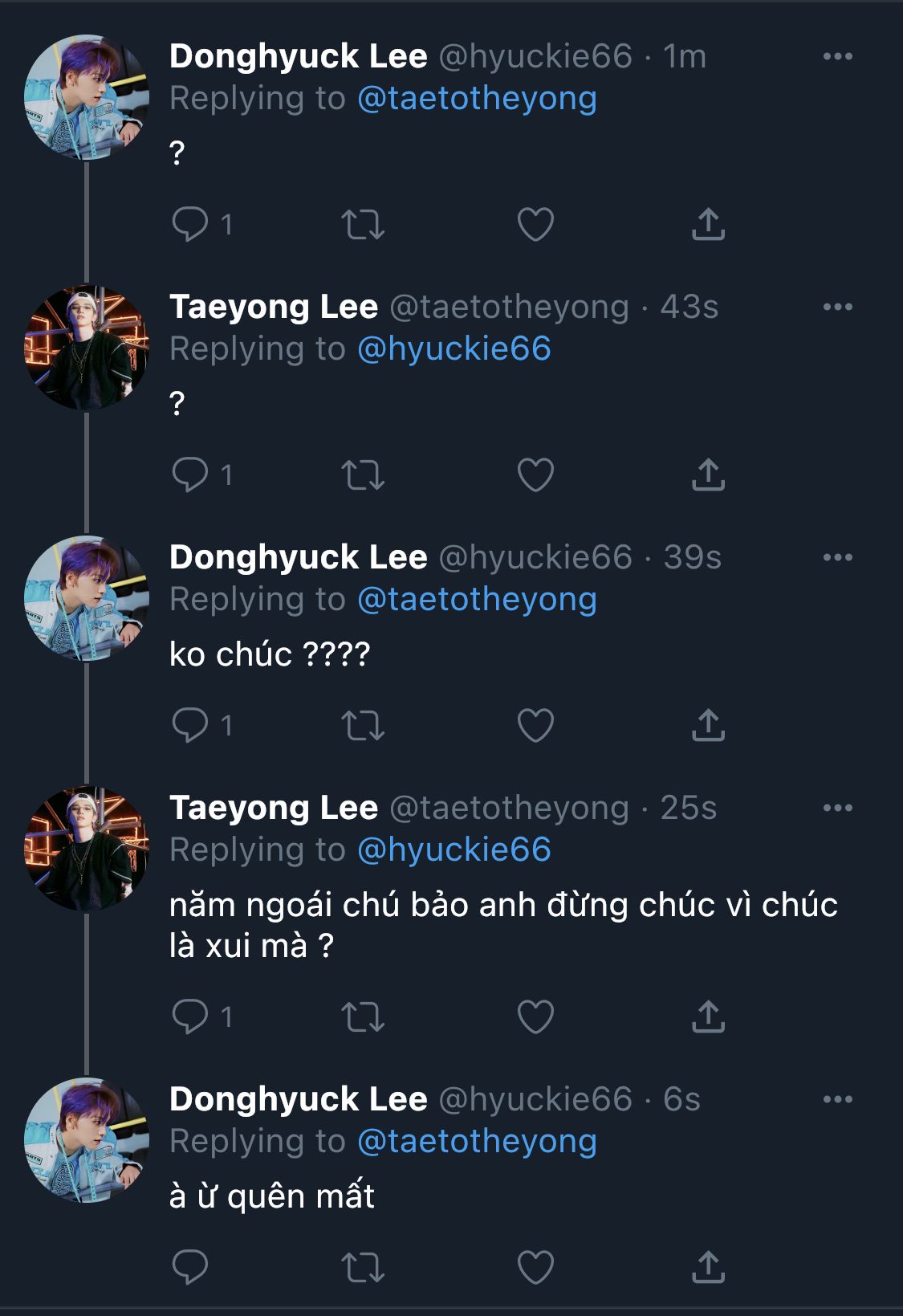Screen dimensions: 903x1316
Task: Share the 'ko chúc ????' tweet
Action: click(x=708, y=726)
